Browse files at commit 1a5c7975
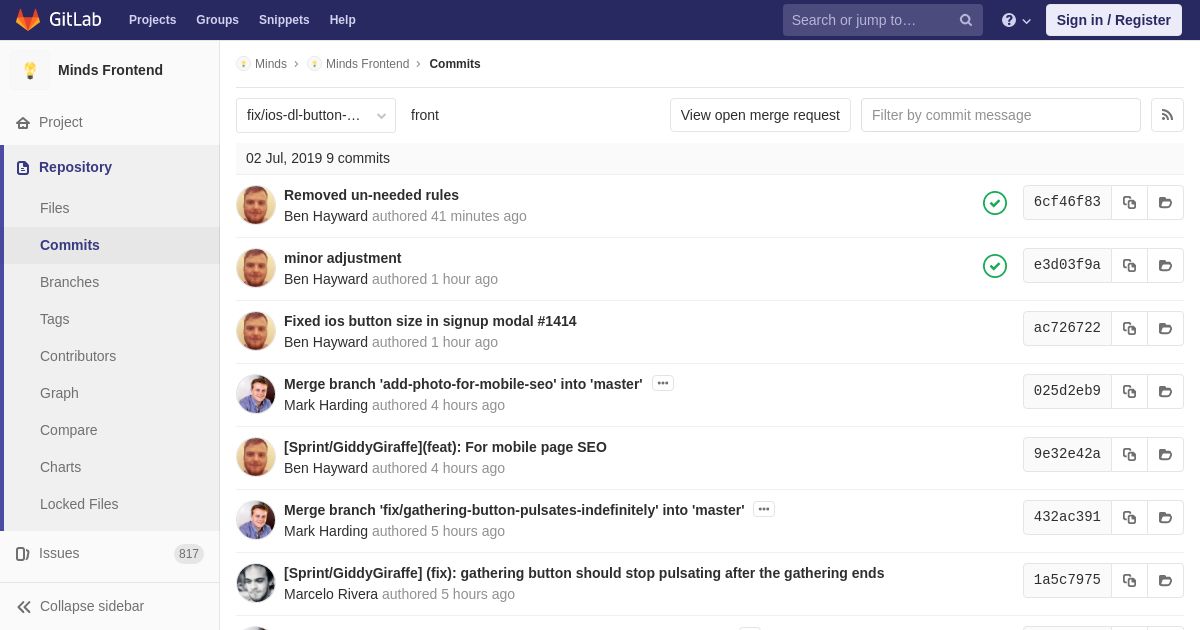Screen dimensions: 1200x630 pos(1165,580)
